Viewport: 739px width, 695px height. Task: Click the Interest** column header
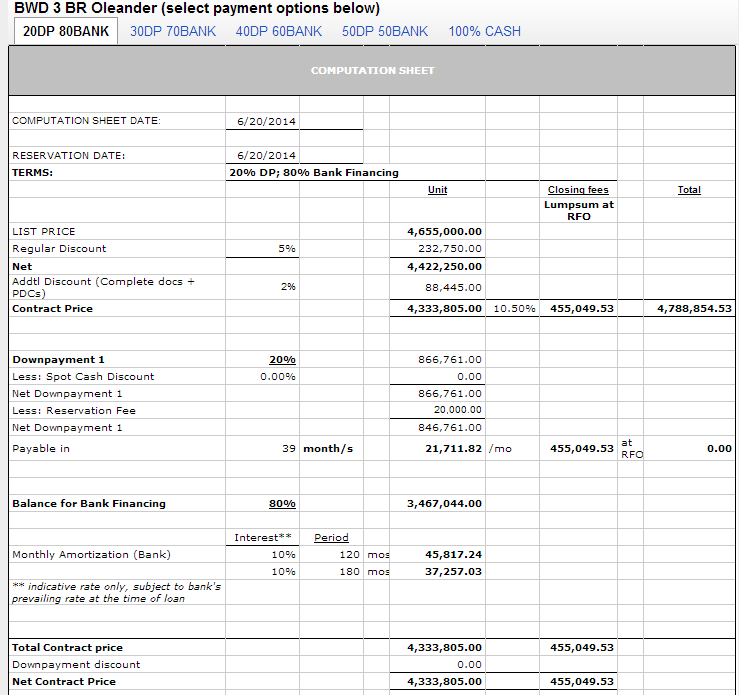pos(263,538)
